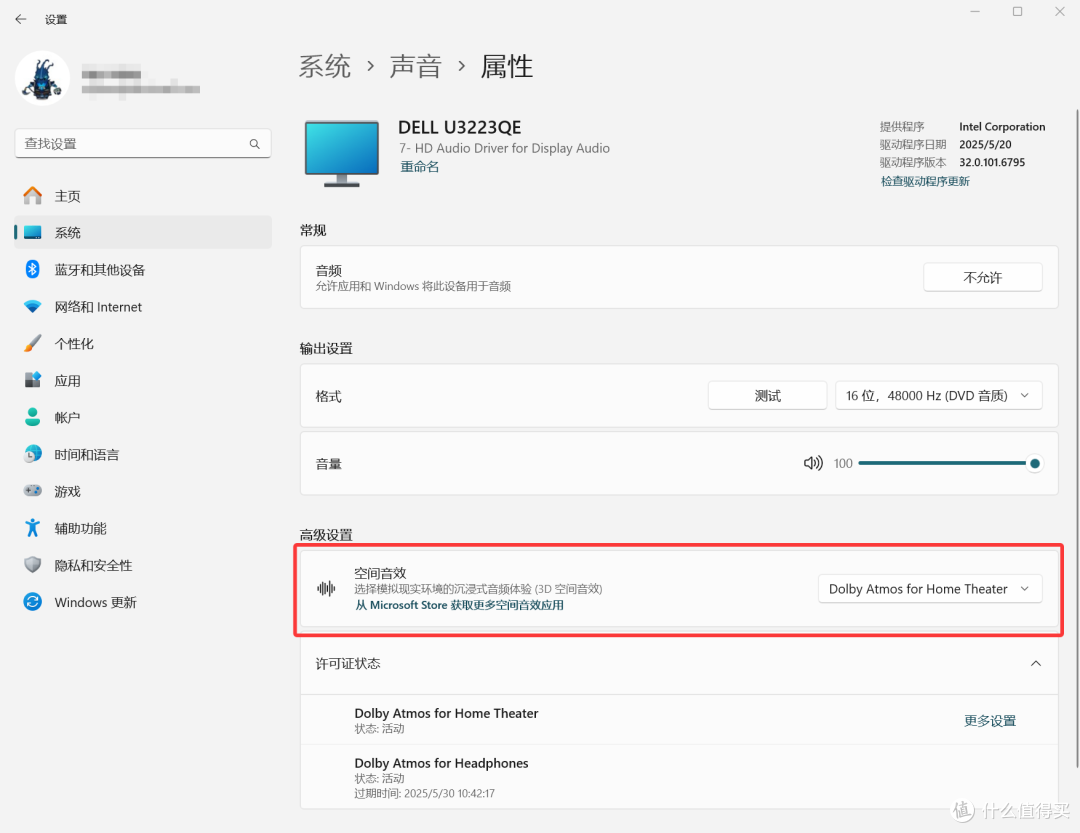Image resolution: width=1080 pixels, height=833 pixels.
Task: Click the back arrow in the title bar
Action: pos(21,19)
